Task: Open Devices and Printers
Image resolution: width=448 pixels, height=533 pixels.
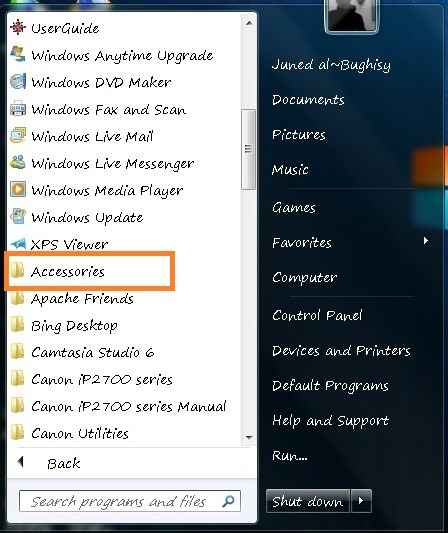Action: tap(341, 350)
